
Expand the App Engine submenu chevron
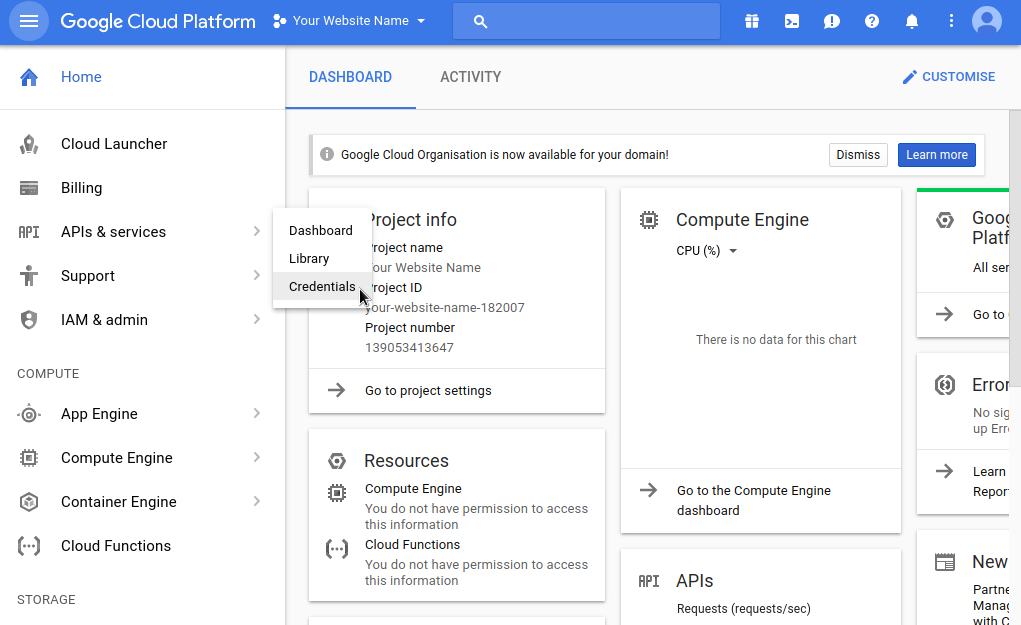click(257, 413)
